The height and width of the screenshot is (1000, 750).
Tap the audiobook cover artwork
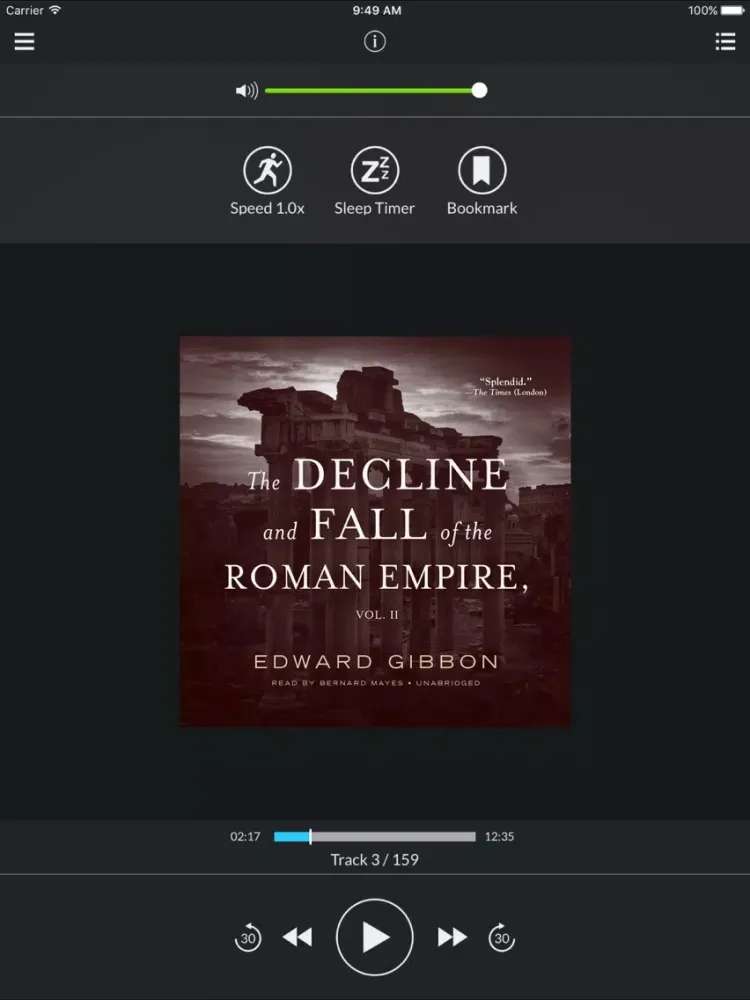pyautogui.click(x=375, y=532)
